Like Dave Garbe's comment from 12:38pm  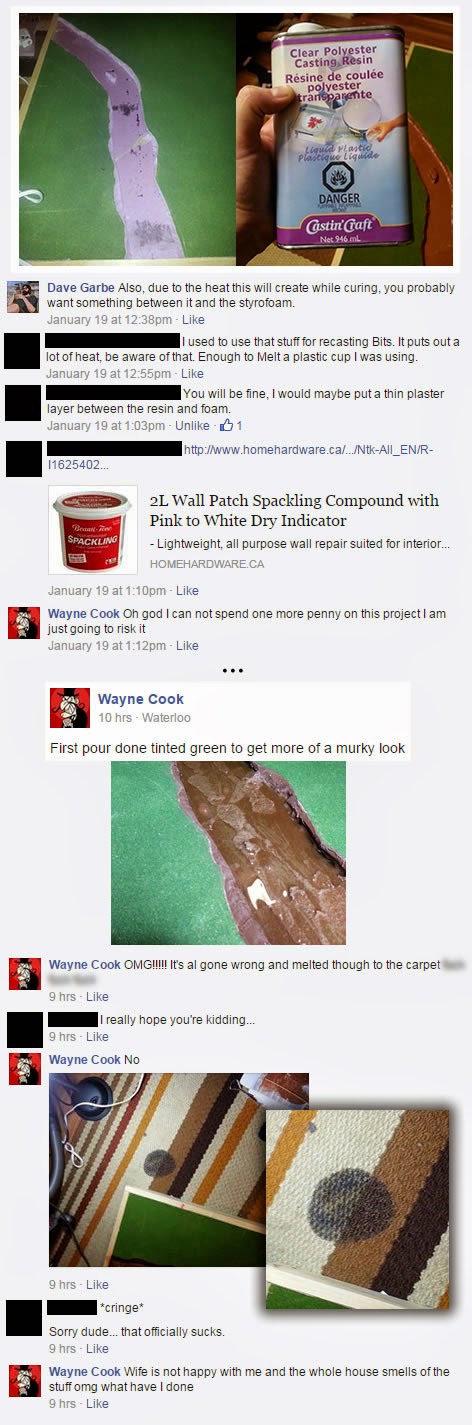193,320
